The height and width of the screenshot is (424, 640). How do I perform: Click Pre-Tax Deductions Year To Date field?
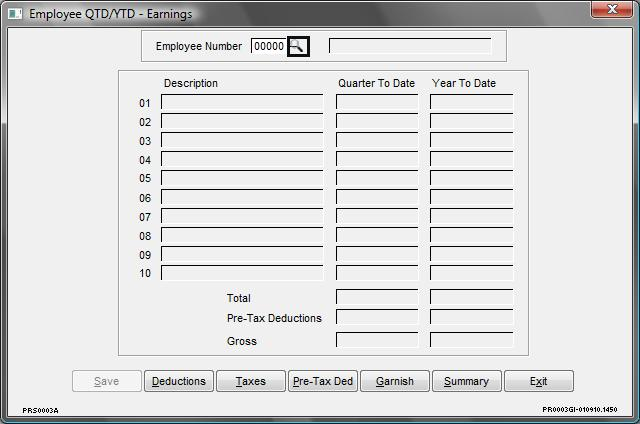coord(471,317)
